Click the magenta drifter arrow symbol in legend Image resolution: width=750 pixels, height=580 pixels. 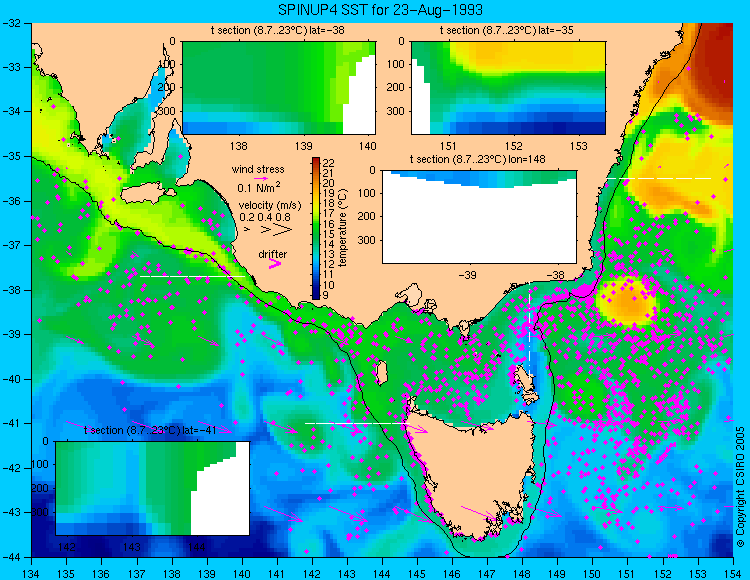(275, 263)
